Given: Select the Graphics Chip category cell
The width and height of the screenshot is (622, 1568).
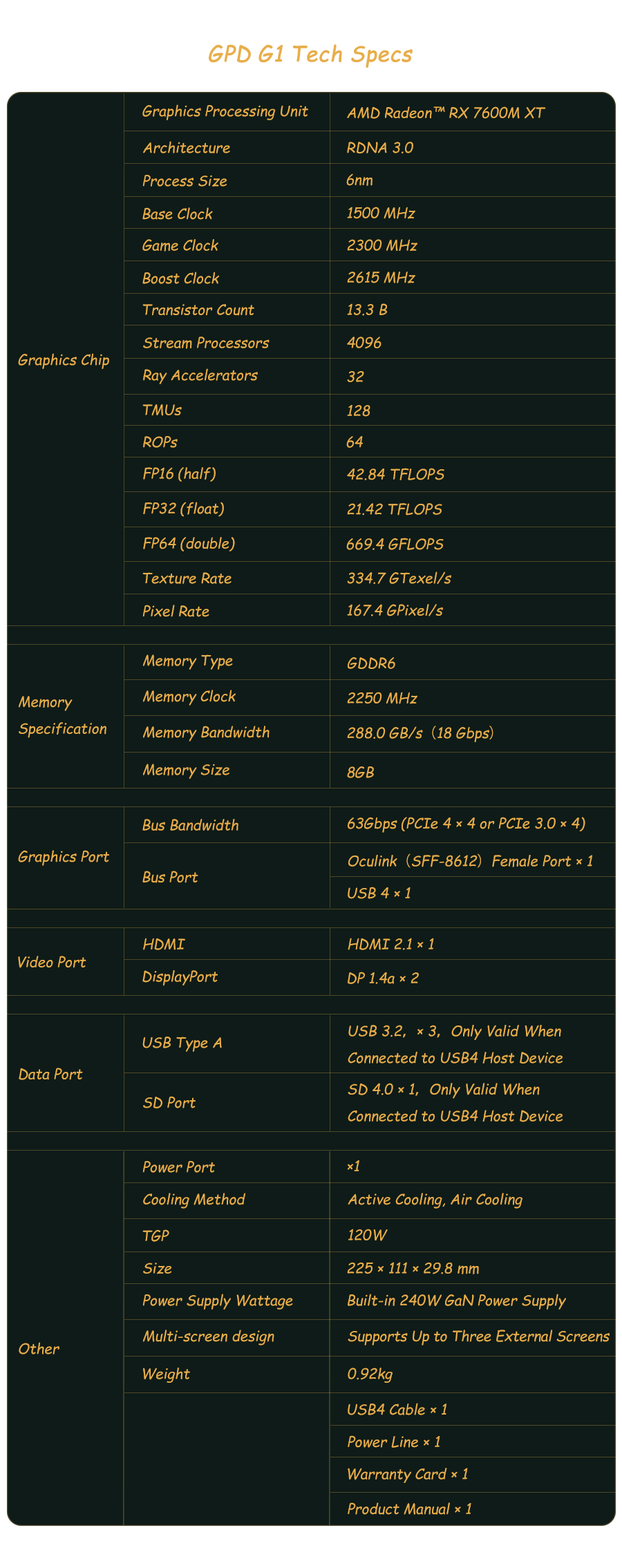Looking at the screenshot, I should [66, 359].
